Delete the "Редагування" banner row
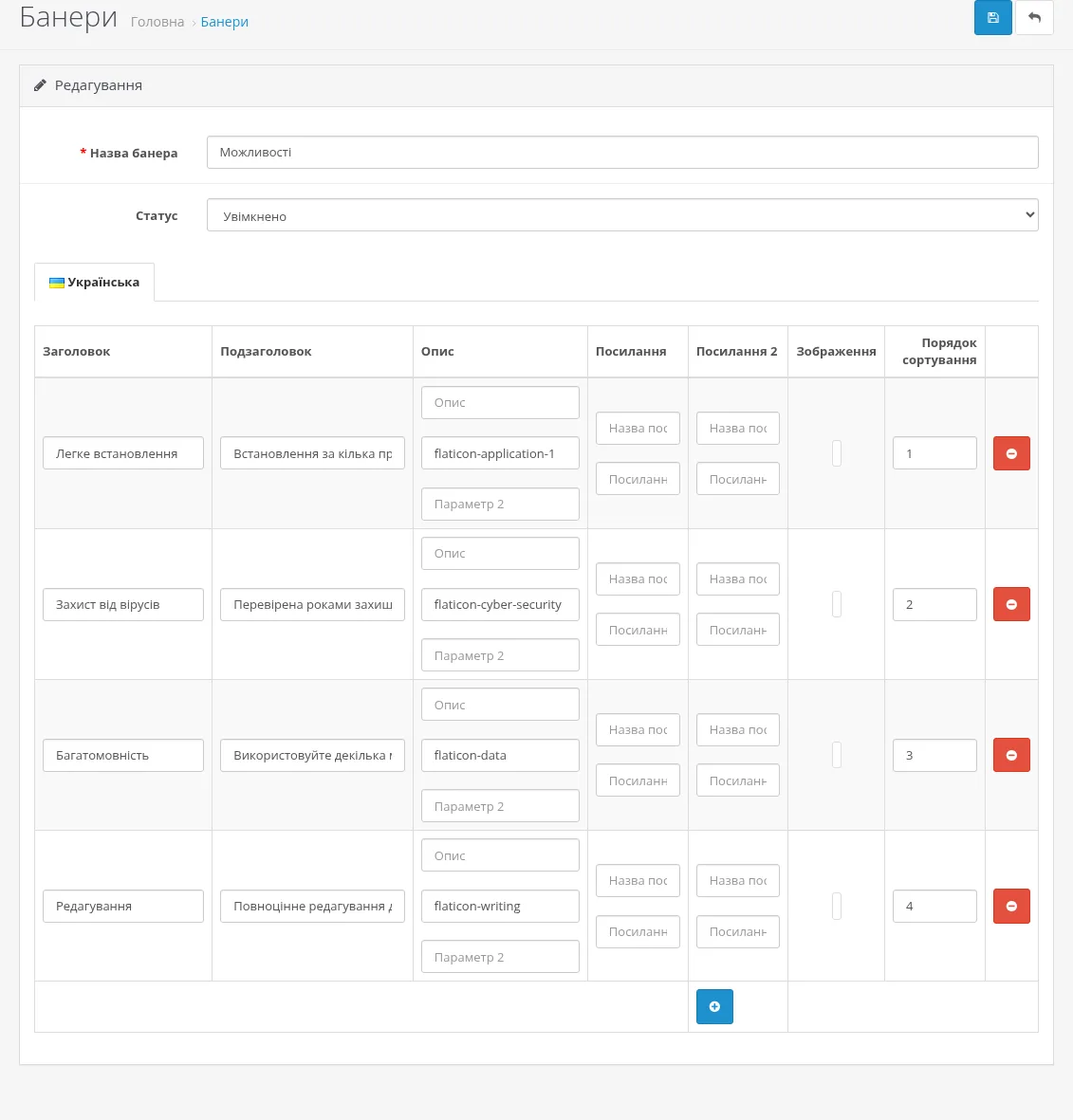Viewport: 1073px width, 1120px height. (x=1010, y=906)
